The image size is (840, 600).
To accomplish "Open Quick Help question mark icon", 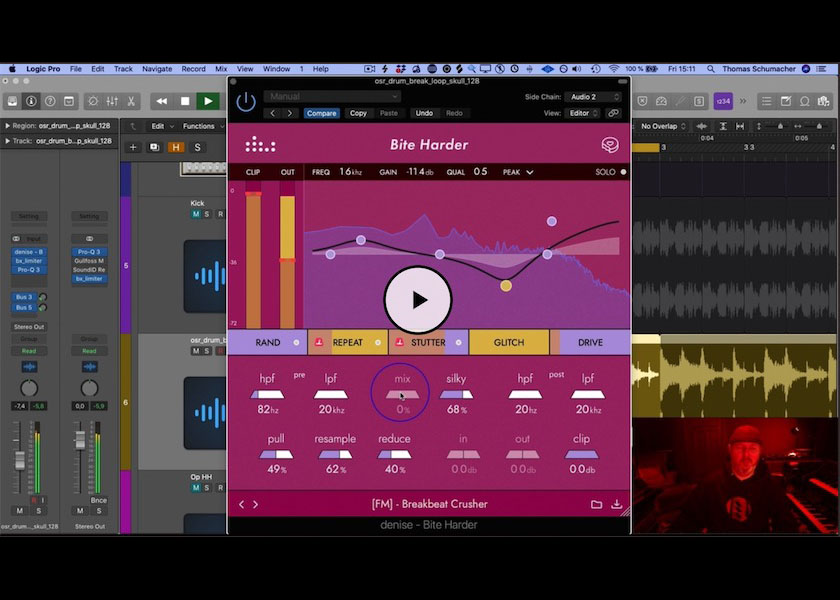I will click(50, 101).
